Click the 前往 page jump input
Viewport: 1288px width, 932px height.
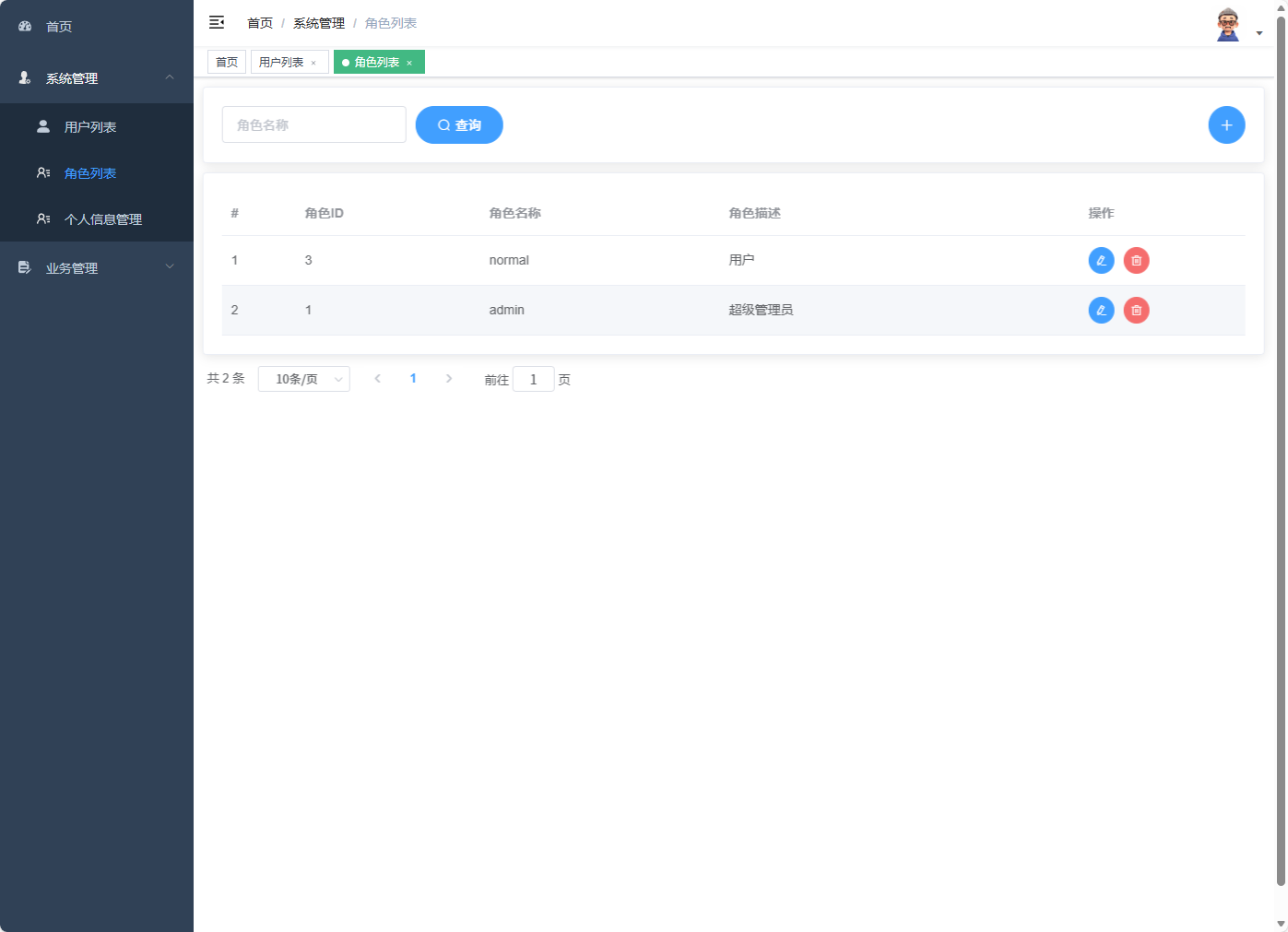pyautogui.click(x=534, y=379)
